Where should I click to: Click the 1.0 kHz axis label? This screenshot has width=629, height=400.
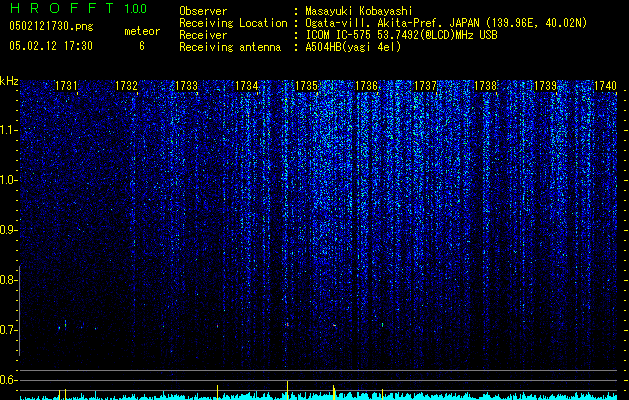coord(8,180)
